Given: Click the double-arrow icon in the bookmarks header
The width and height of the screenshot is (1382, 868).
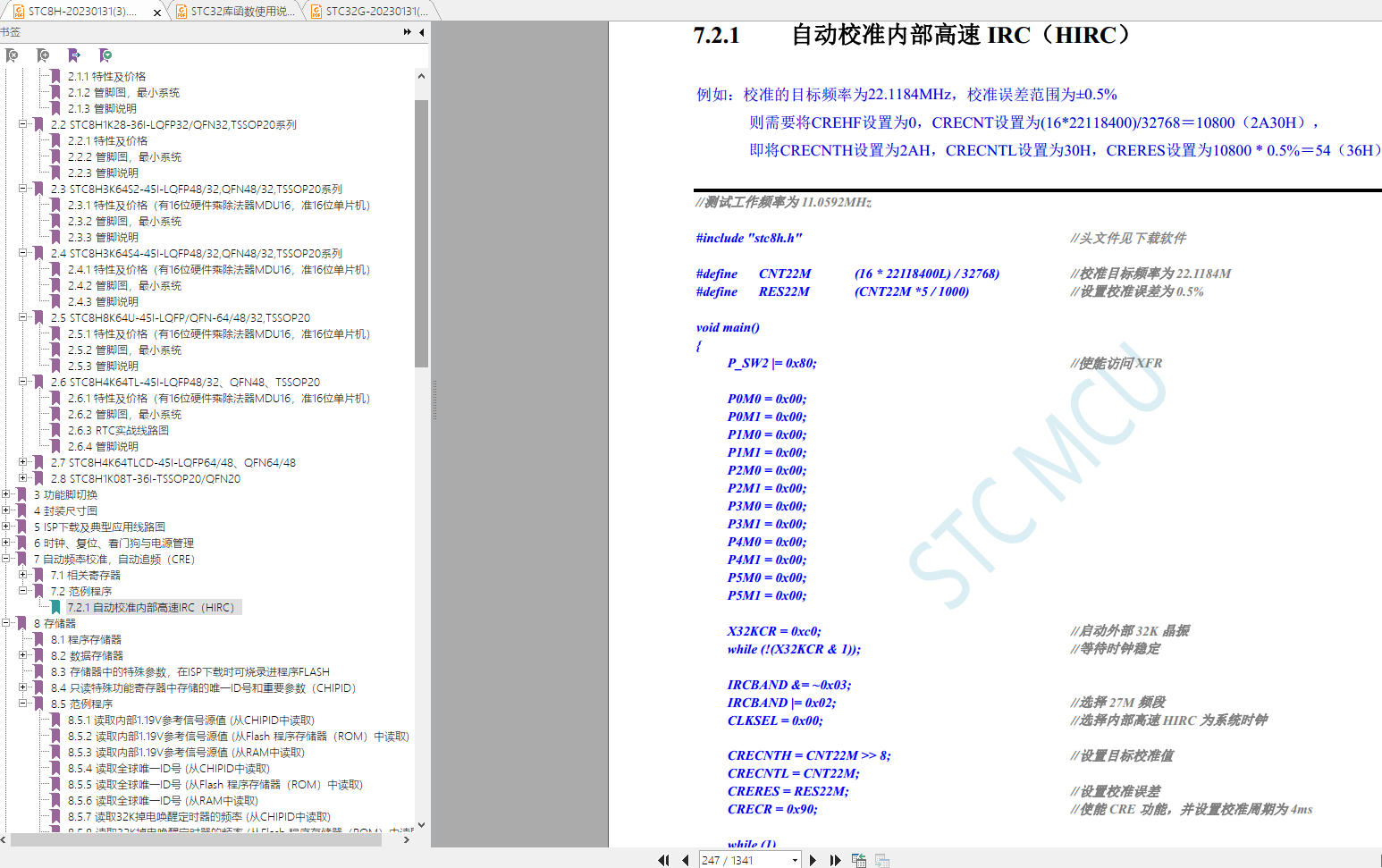Looking at the screenshot, I should click(408, 32).
